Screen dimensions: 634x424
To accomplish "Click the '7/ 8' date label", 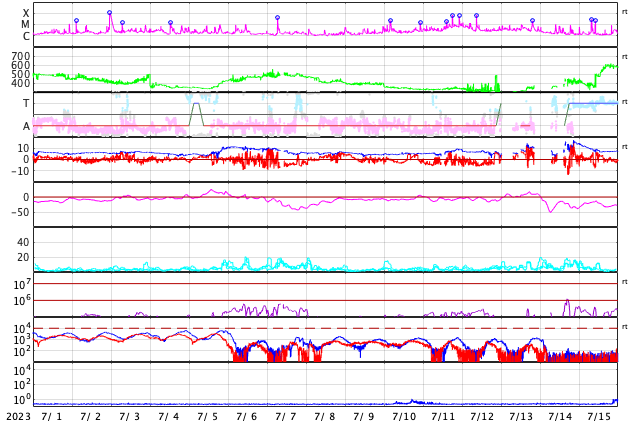I will (325, 417).
